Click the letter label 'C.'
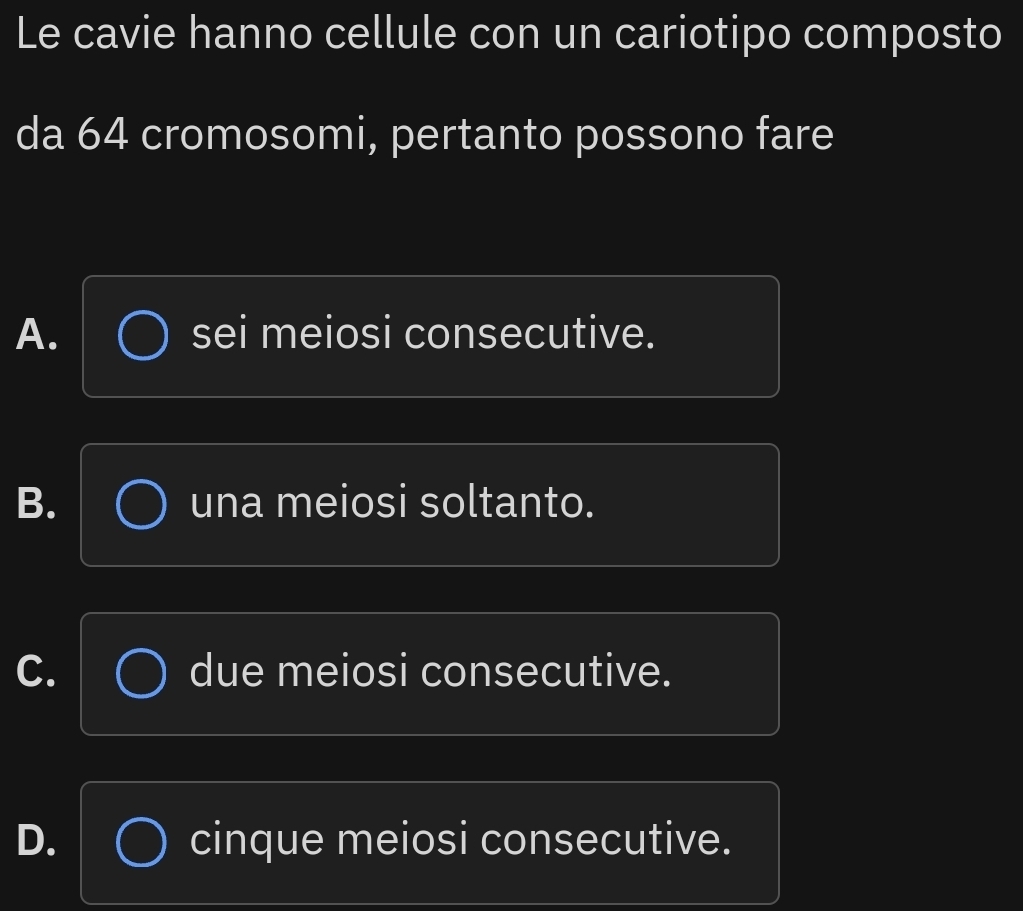 37,674
